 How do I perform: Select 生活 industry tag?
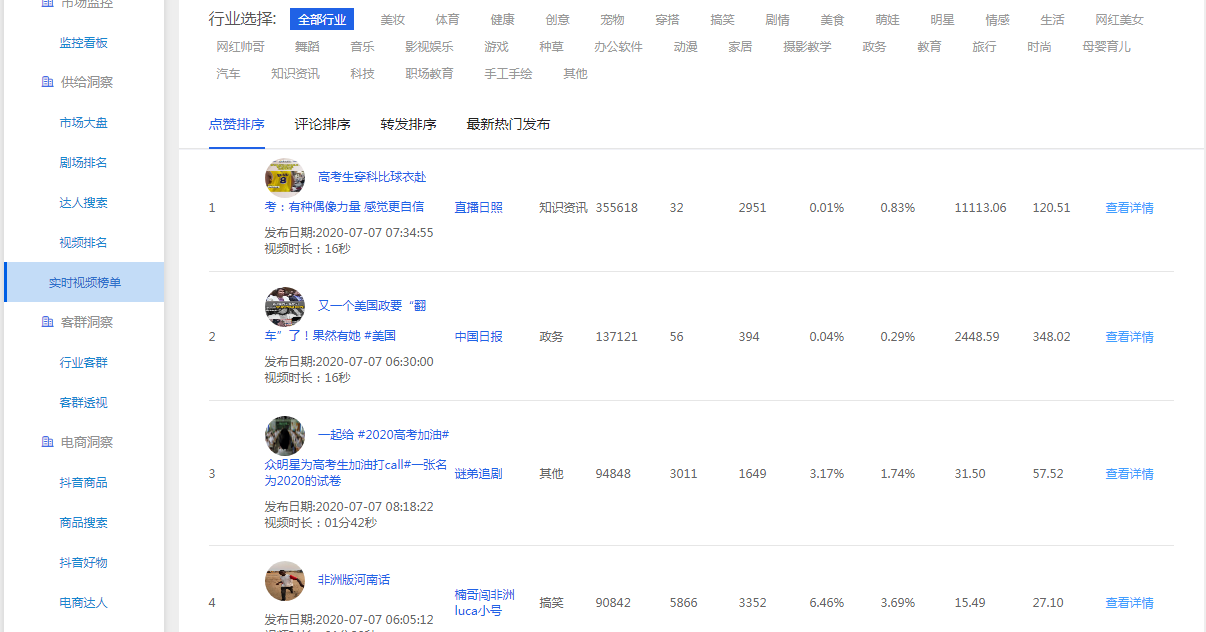[1053, 19]
